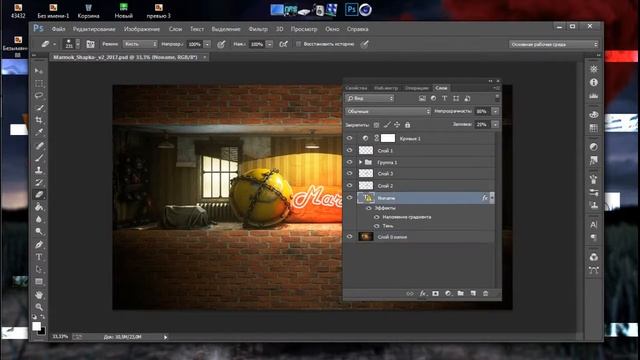The height and width of the screenshot is (360, 640).
Task: Select the Healing Brush tool
Action: [x=39, y=146]
